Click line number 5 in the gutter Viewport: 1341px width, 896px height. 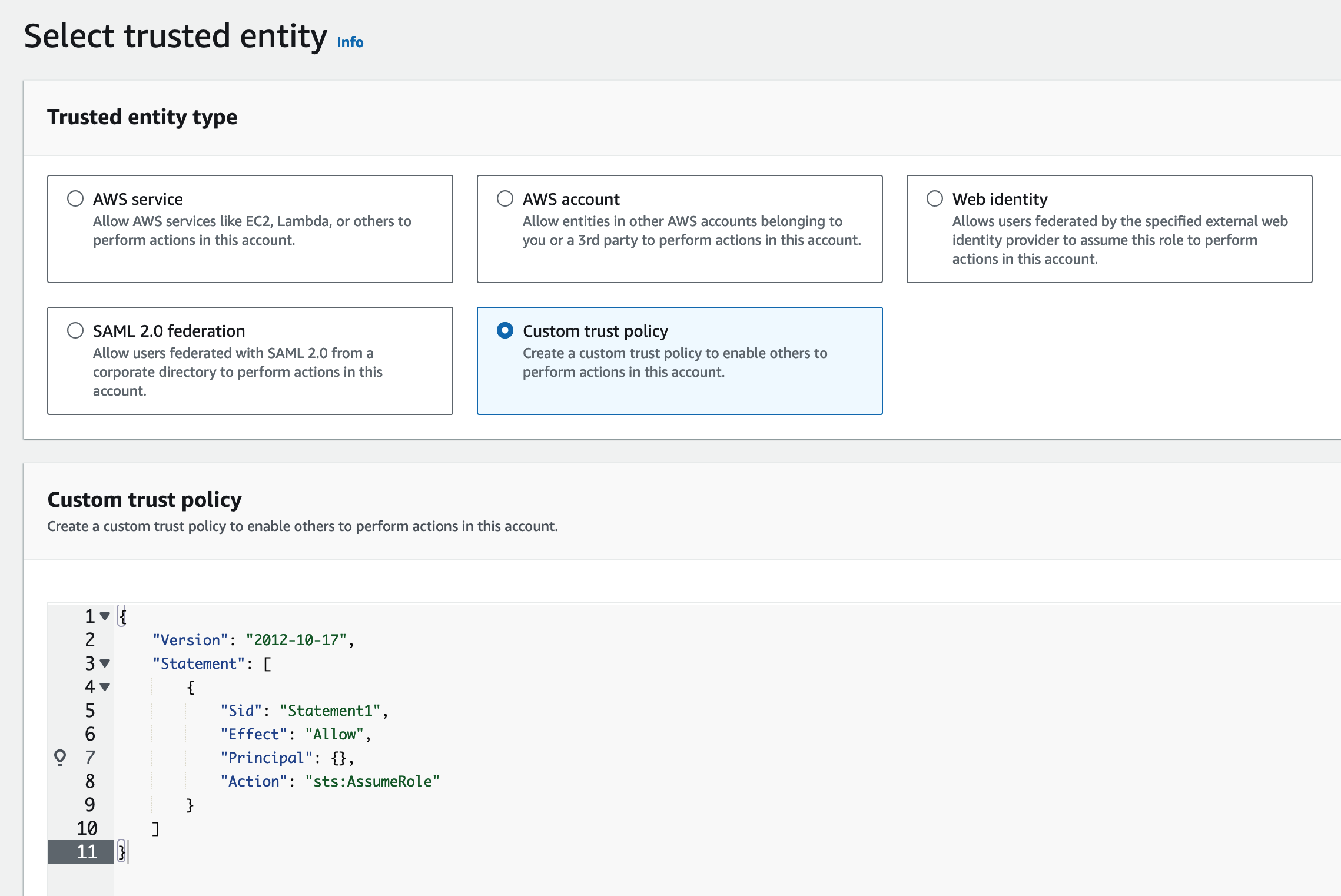pos(90,711)
